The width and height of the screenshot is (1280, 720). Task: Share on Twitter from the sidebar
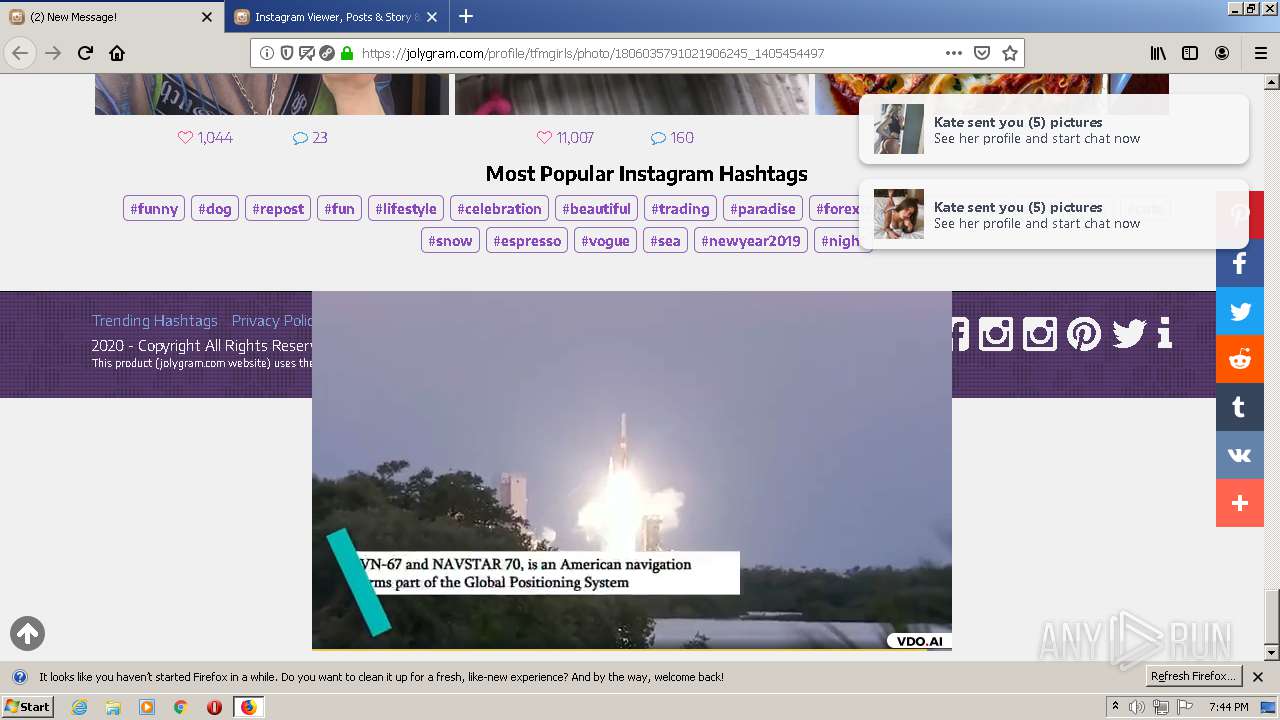pyautogui.click(x=1240, y=311)
